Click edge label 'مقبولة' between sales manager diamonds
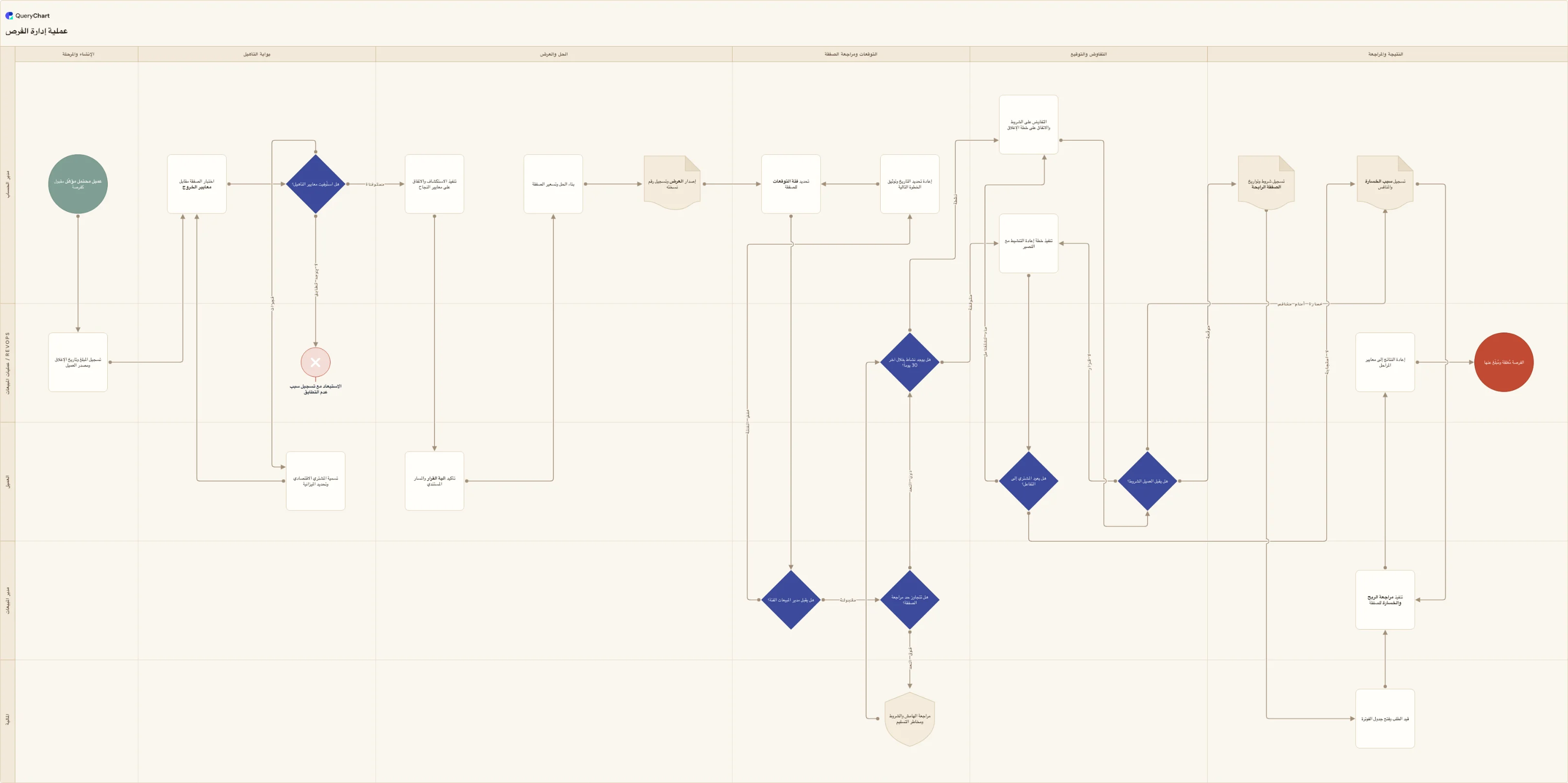This screenshot has height=783, width=1568. (x=848, y=600)
